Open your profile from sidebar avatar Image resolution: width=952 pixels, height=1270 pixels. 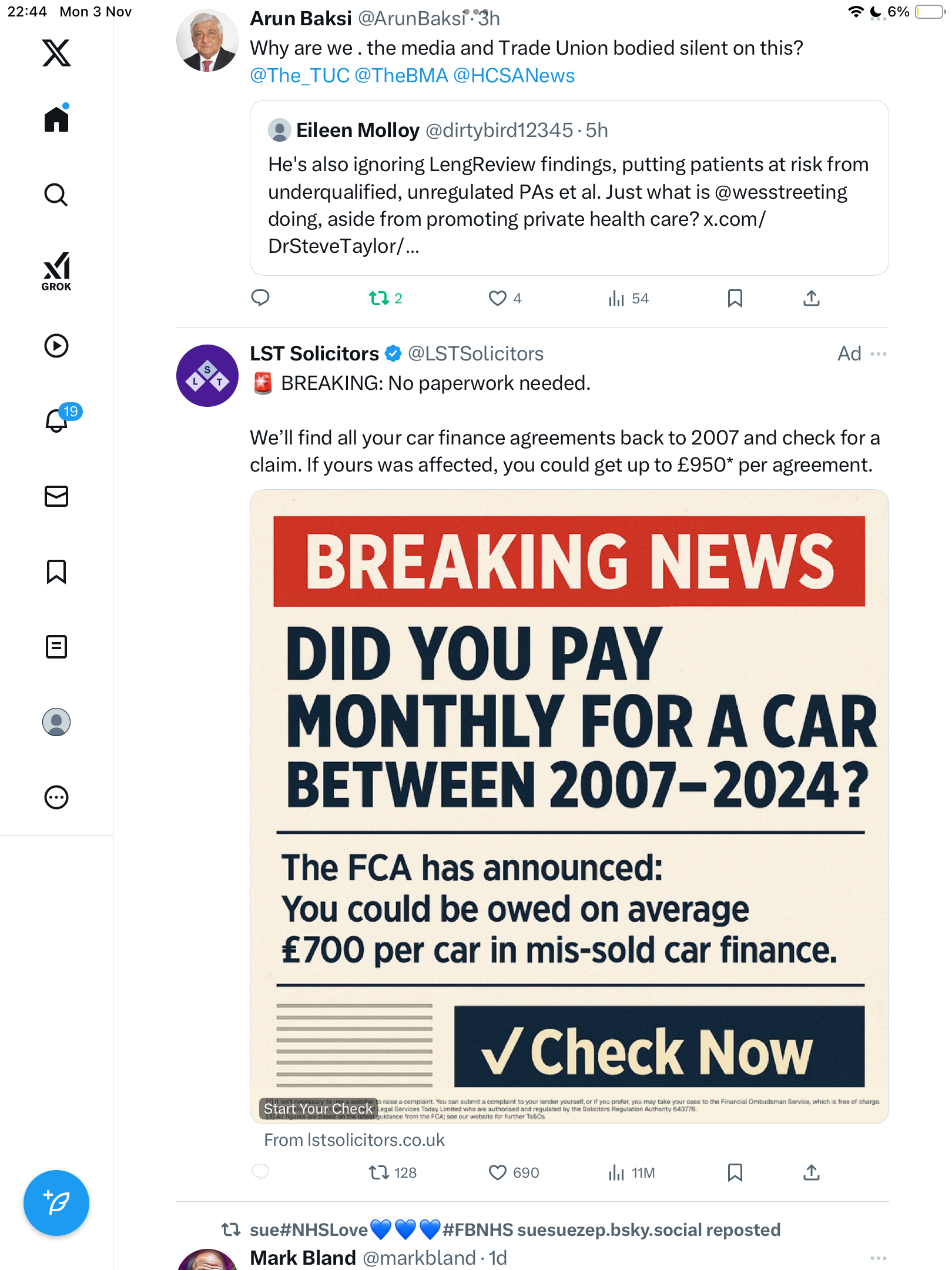56,722
